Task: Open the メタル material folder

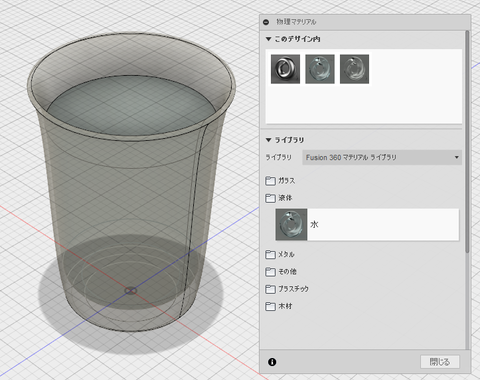Action: (280, 255)
